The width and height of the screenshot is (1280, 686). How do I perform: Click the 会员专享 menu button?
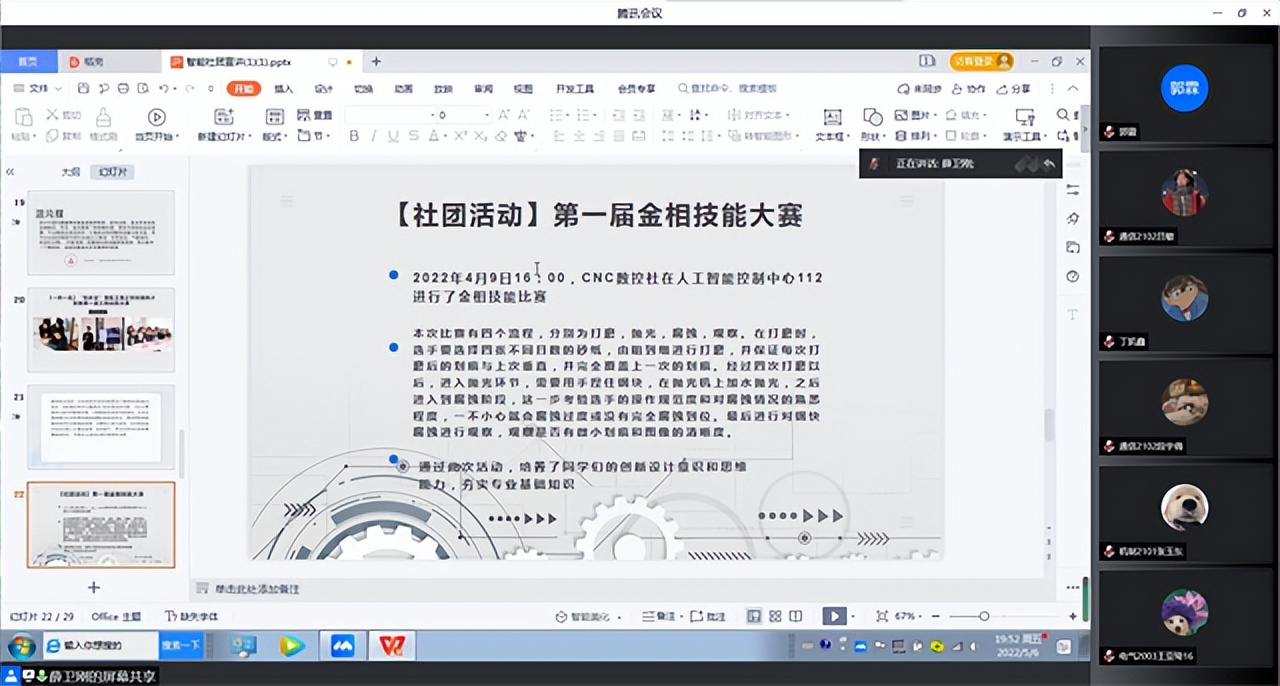(636, 88)
